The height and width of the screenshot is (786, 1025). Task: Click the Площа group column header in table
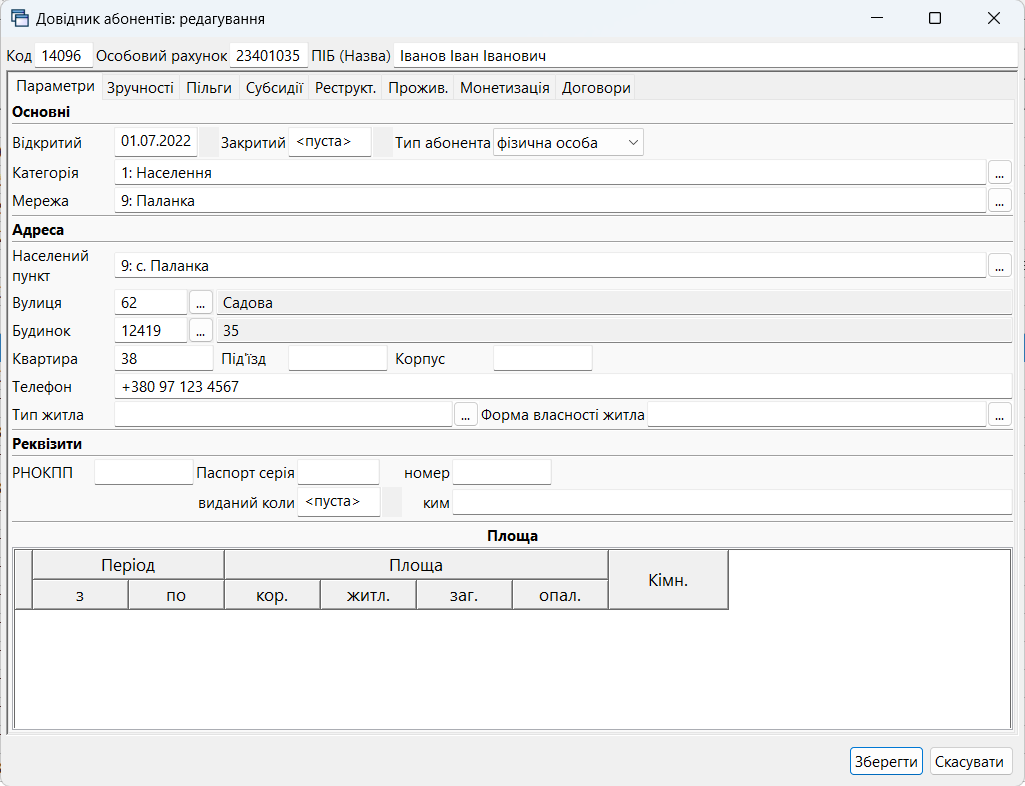coord(416,565)
